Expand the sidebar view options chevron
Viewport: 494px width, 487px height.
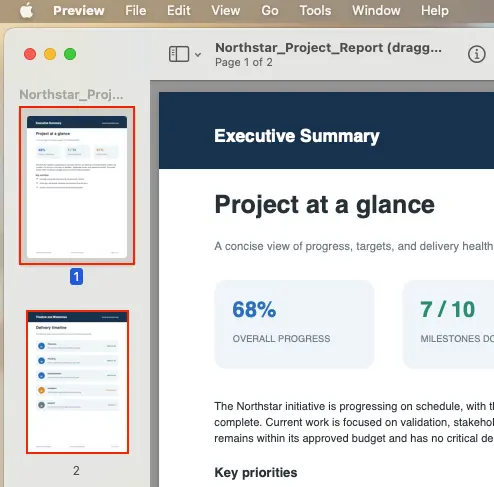coord(198,54)
